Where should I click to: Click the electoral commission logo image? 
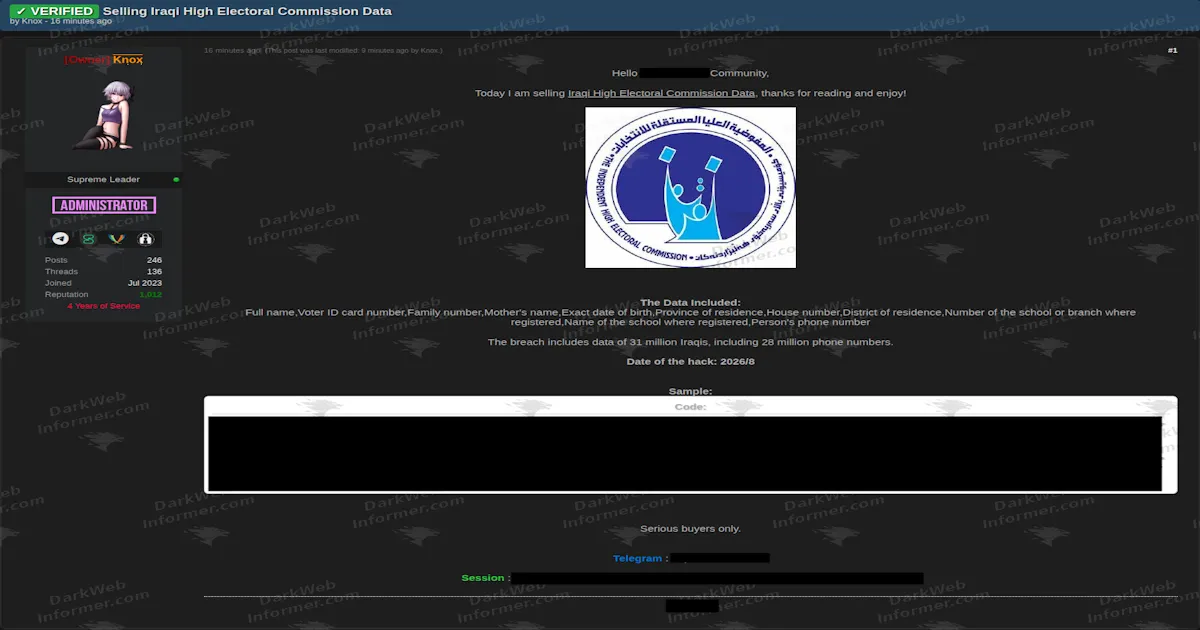pos(690,187)
